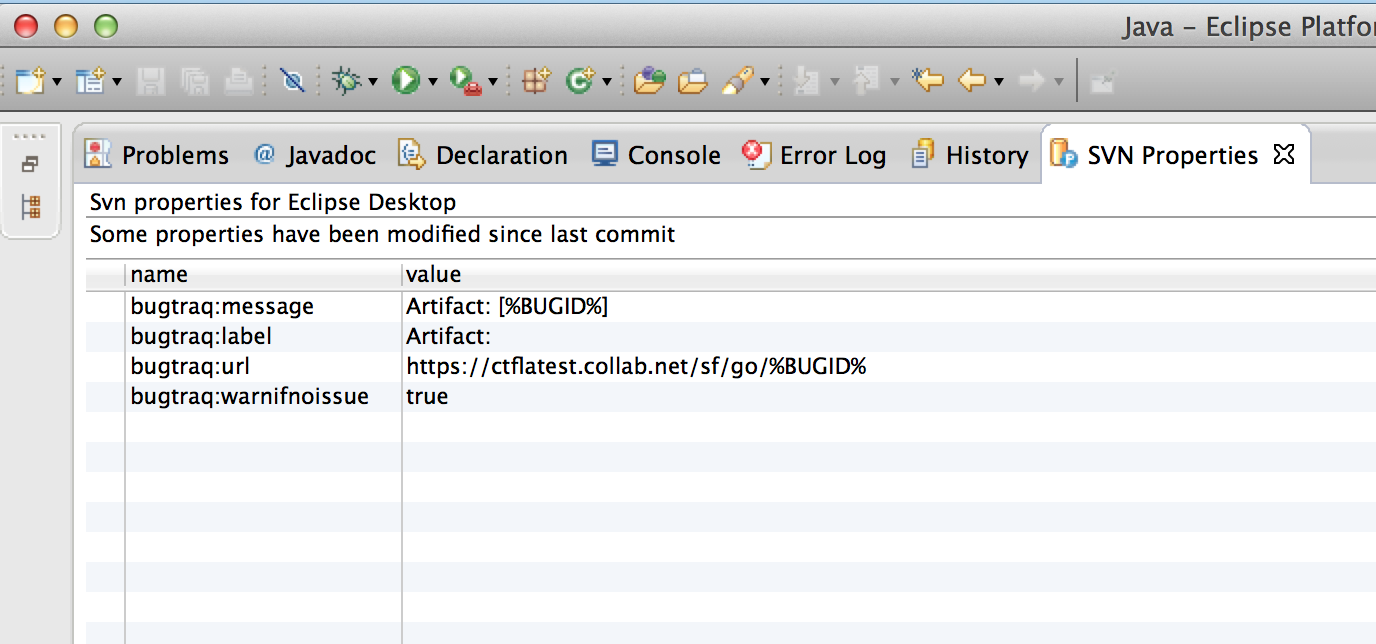Screen dimensions: 1376x644
Task: Click the Skip All Breakpoints icon
Action: pyautogui.click(x=292, y=81)
